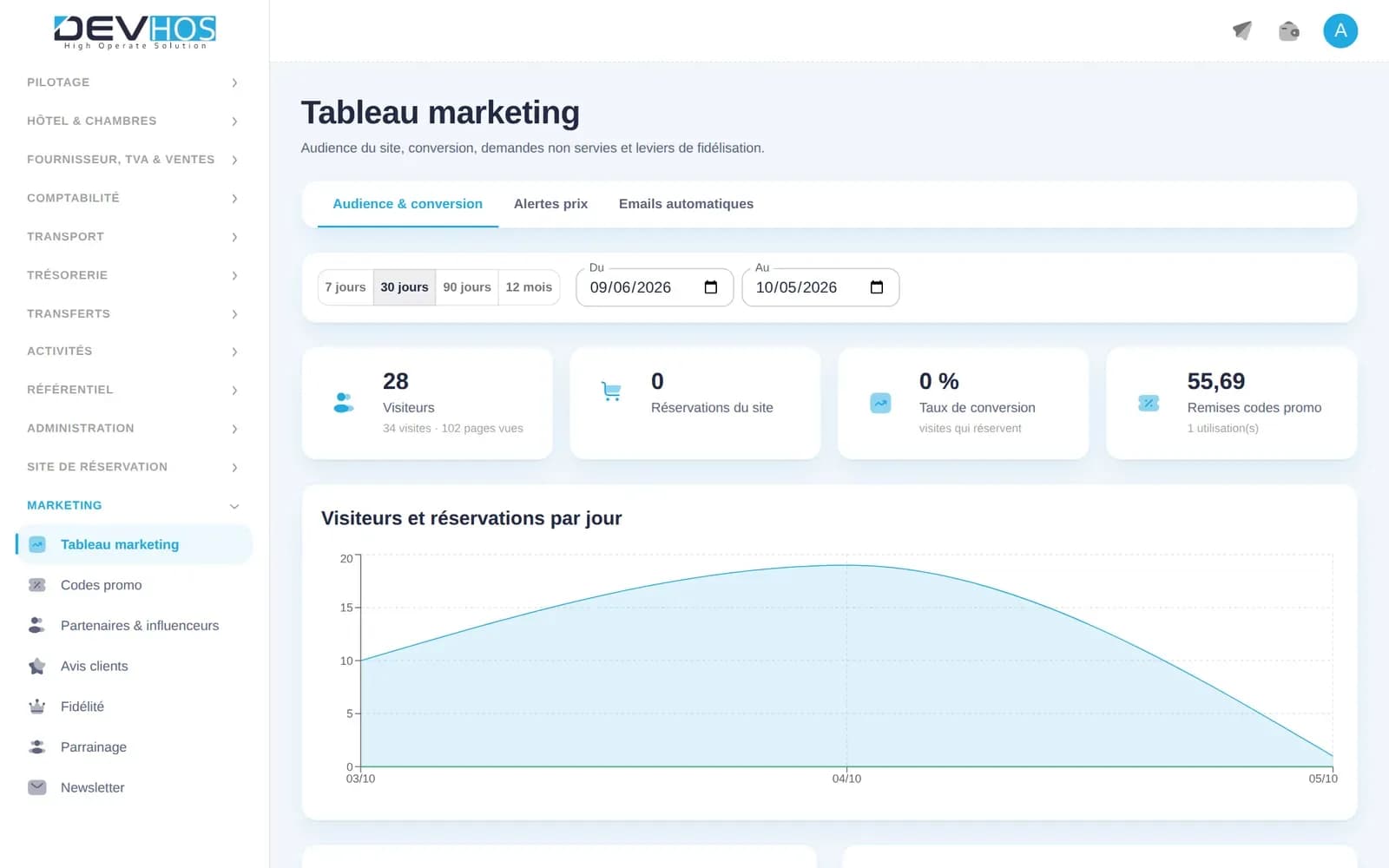1389x868 pixels.
Task: Open Tableau marketing page in sidebar
Action: (x=135, y=544)
